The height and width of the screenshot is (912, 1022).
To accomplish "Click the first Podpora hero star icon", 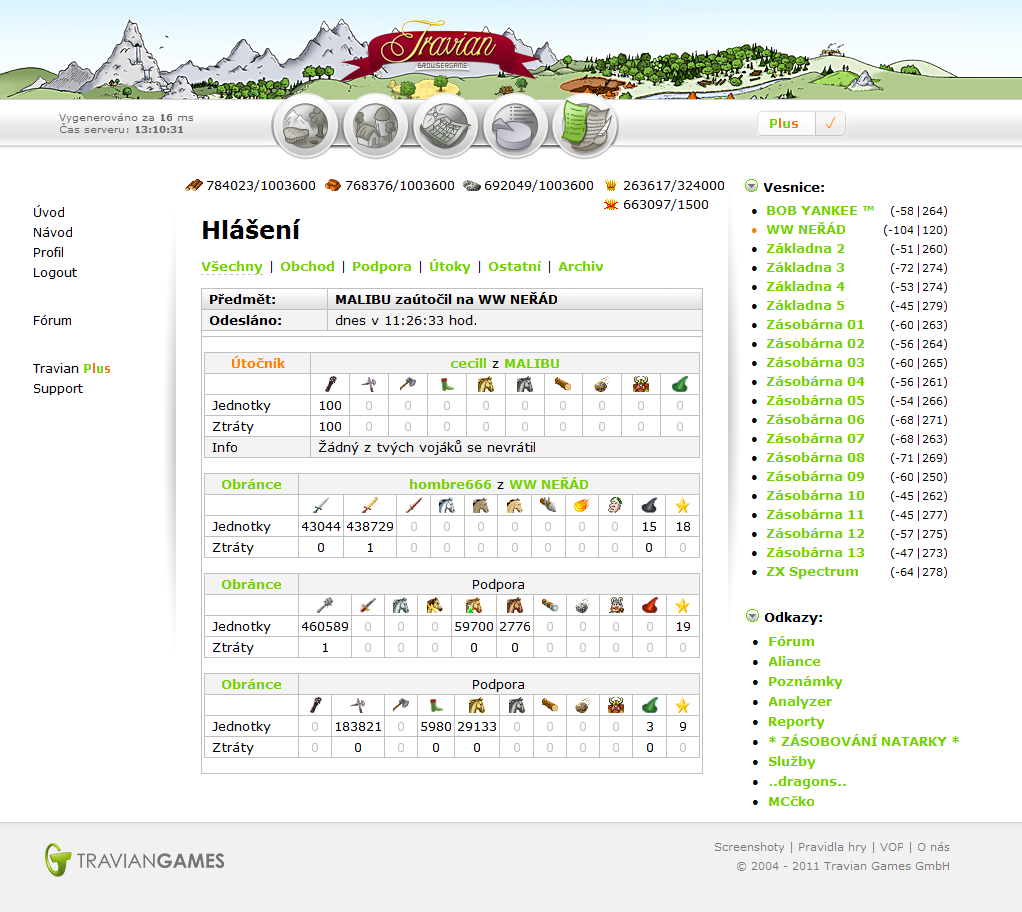I will coord(682,606).
